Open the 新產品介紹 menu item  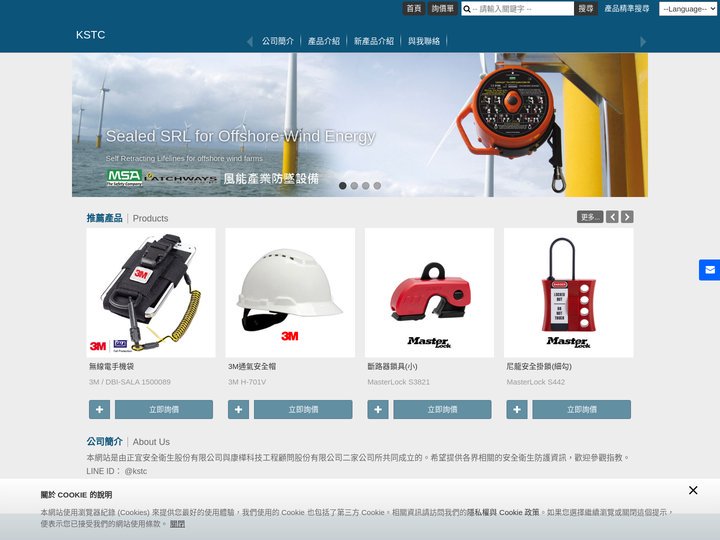pyautogui.click(x=374, y=41)
